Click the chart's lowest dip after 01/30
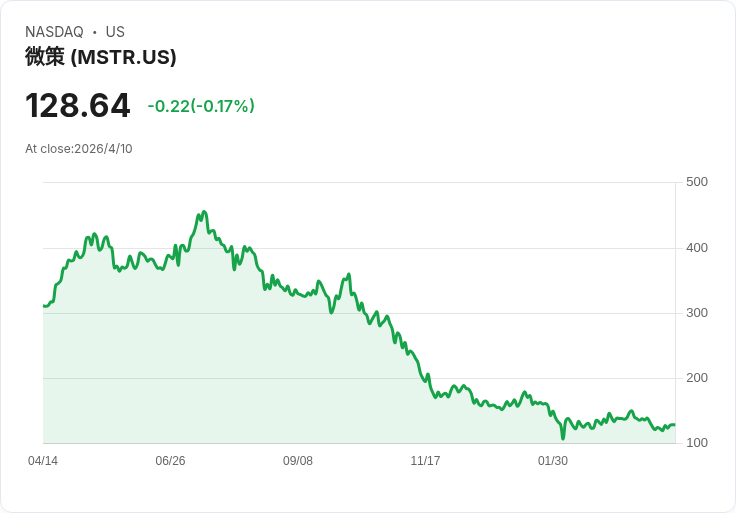Viewport: 736px width, 513px height. (x=563, y=438)
